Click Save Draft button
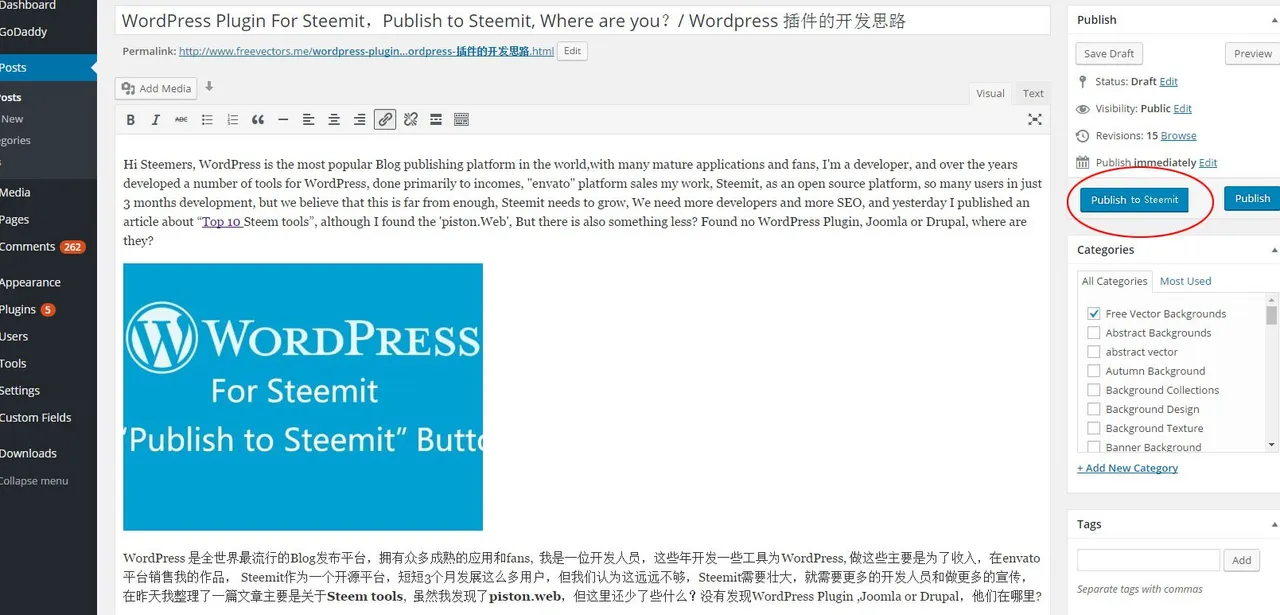The image size is (1280, 615). point(1109,54)
